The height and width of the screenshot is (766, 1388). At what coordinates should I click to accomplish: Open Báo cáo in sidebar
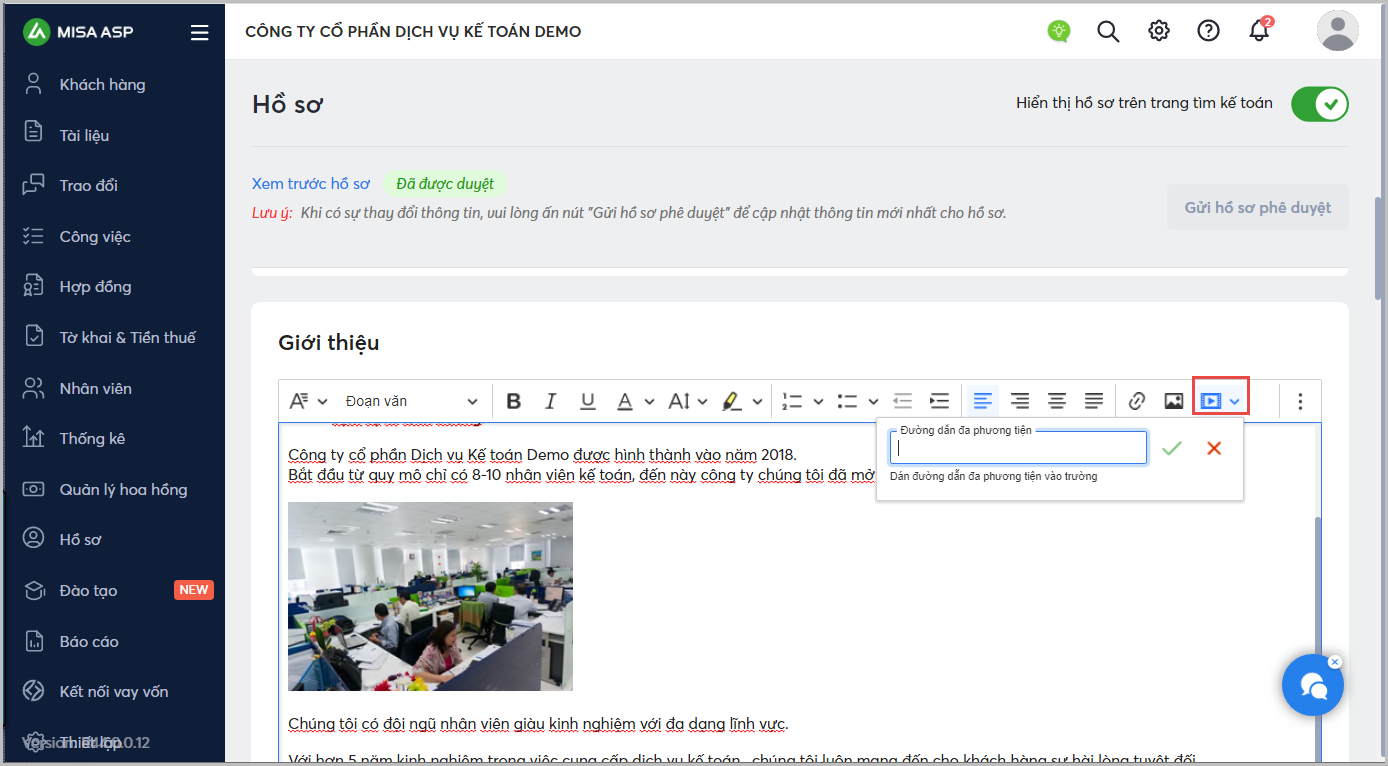(89, 641)
